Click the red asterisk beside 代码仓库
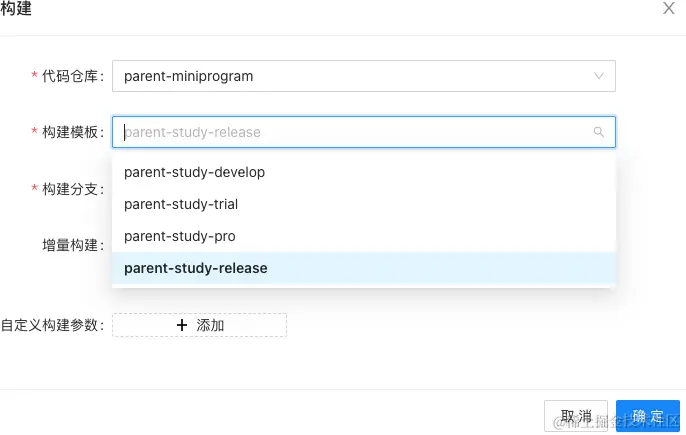686x435 pixels. (35, 76)
